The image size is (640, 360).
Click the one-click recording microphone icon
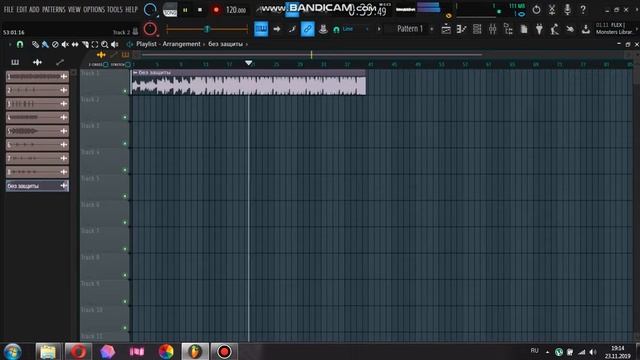pos(567,10)
